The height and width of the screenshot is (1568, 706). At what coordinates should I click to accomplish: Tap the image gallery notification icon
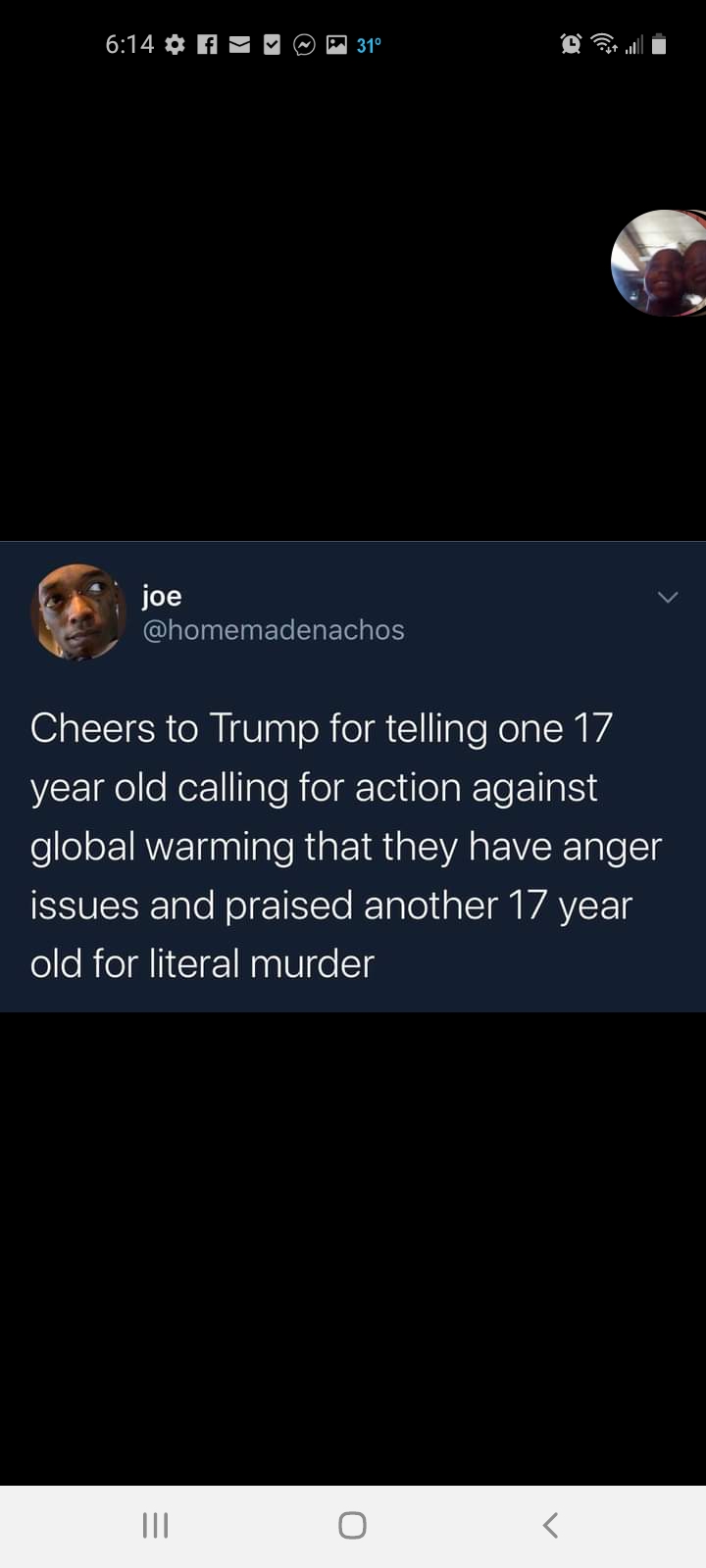(336, 44)
